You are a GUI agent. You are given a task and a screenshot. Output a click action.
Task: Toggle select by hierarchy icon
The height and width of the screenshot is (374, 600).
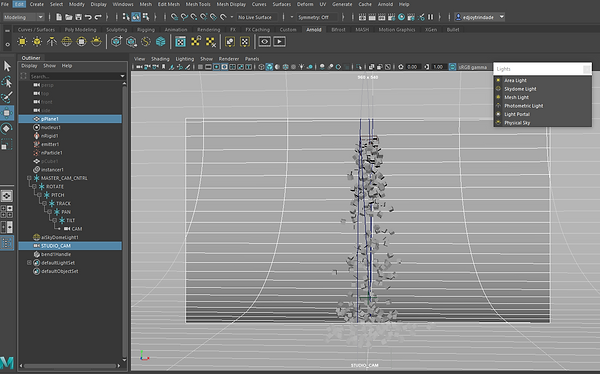coord(126,17)
